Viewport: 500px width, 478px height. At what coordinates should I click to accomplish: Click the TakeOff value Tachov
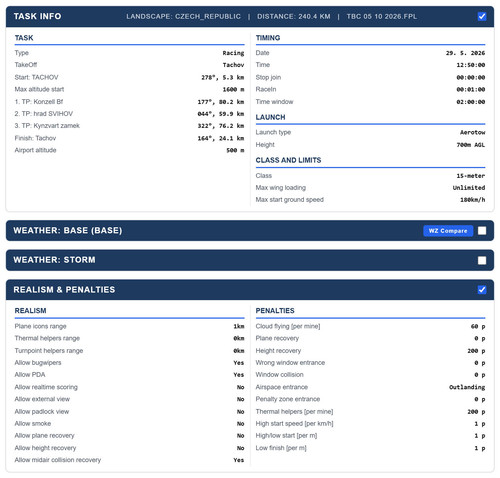(x=233, y=65)
